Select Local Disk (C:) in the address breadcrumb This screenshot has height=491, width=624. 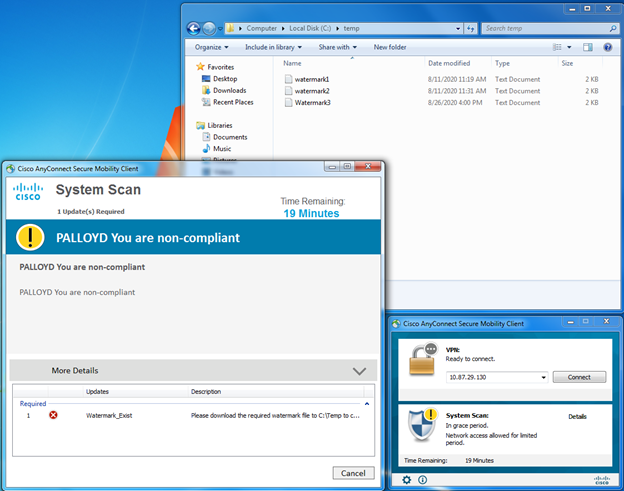point(310,28)
